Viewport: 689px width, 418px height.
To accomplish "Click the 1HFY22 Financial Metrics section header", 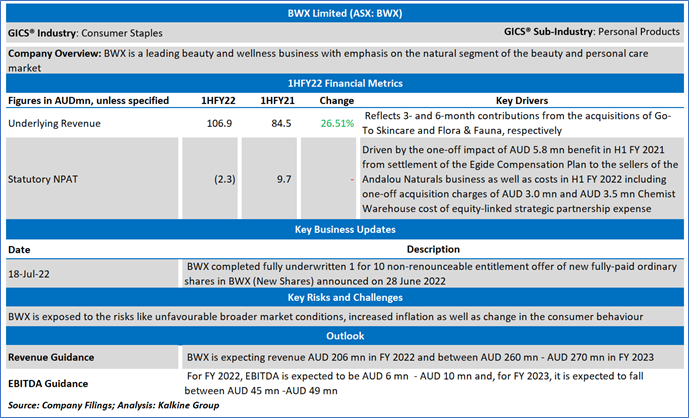I will click(x=345, y=83).
